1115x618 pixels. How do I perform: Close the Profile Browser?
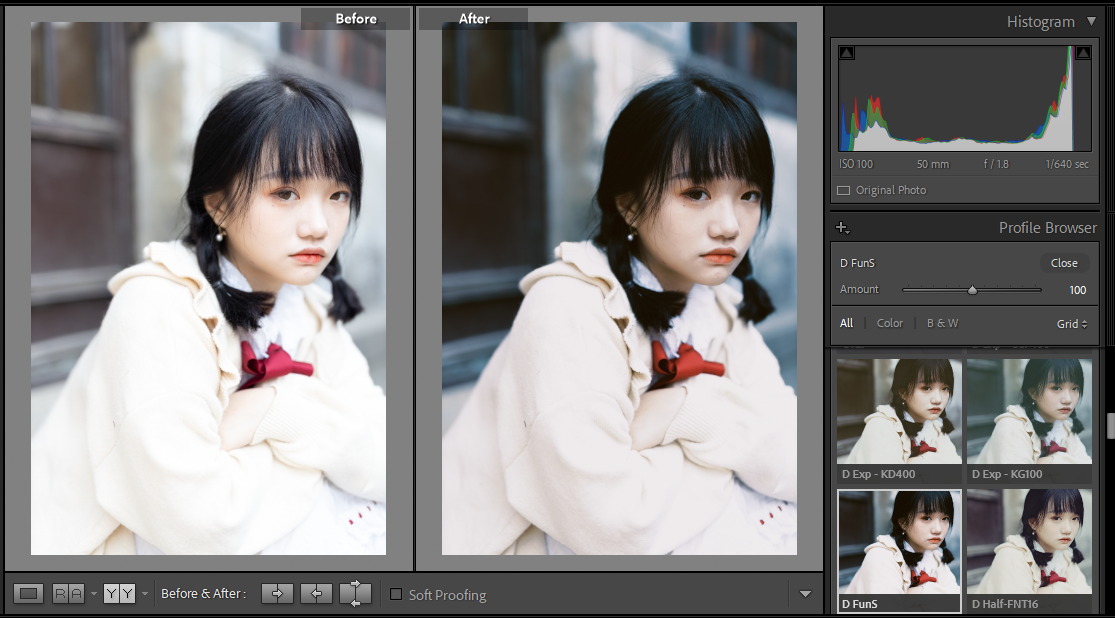tap(1064, 263)
